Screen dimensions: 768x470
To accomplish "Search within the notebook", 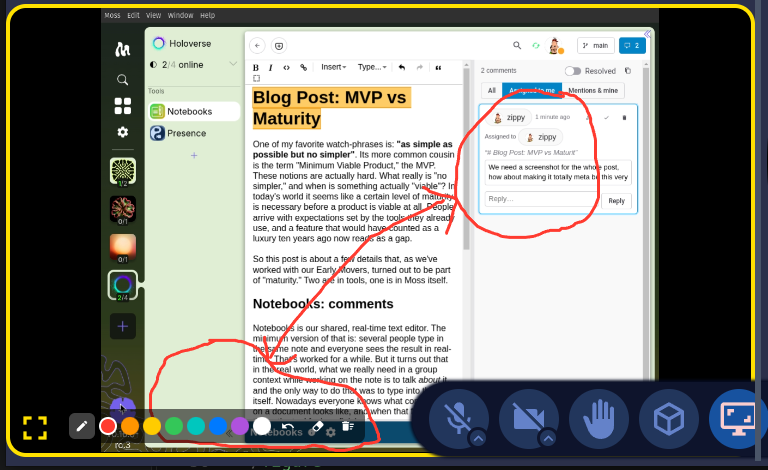I will [517, 45].
